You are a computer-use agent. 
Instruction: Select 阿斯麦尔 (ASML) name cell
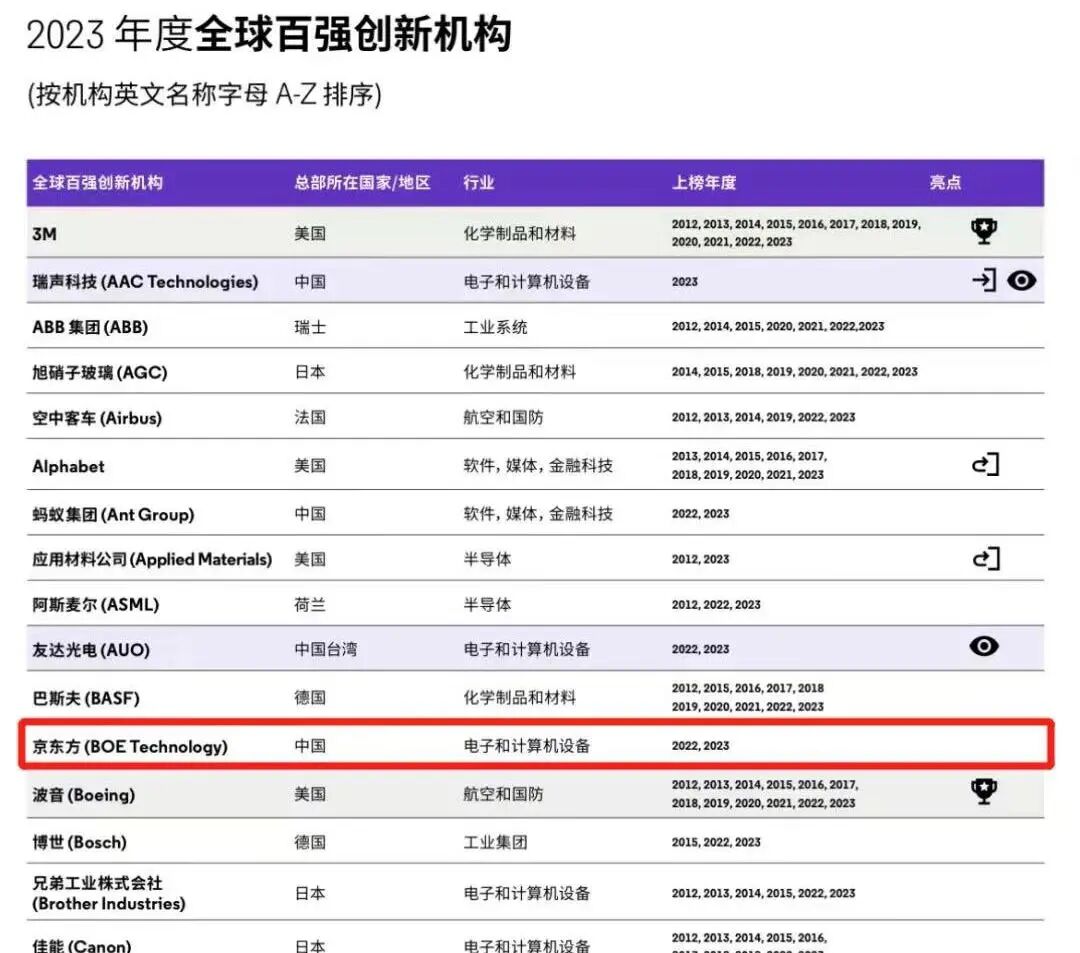pos(96,605)
